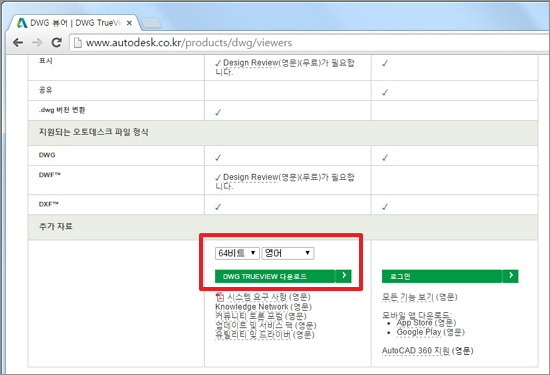Reload the page with the refresh icon
The height and width of the screenshot is (375, 550).
click(56, 42)
